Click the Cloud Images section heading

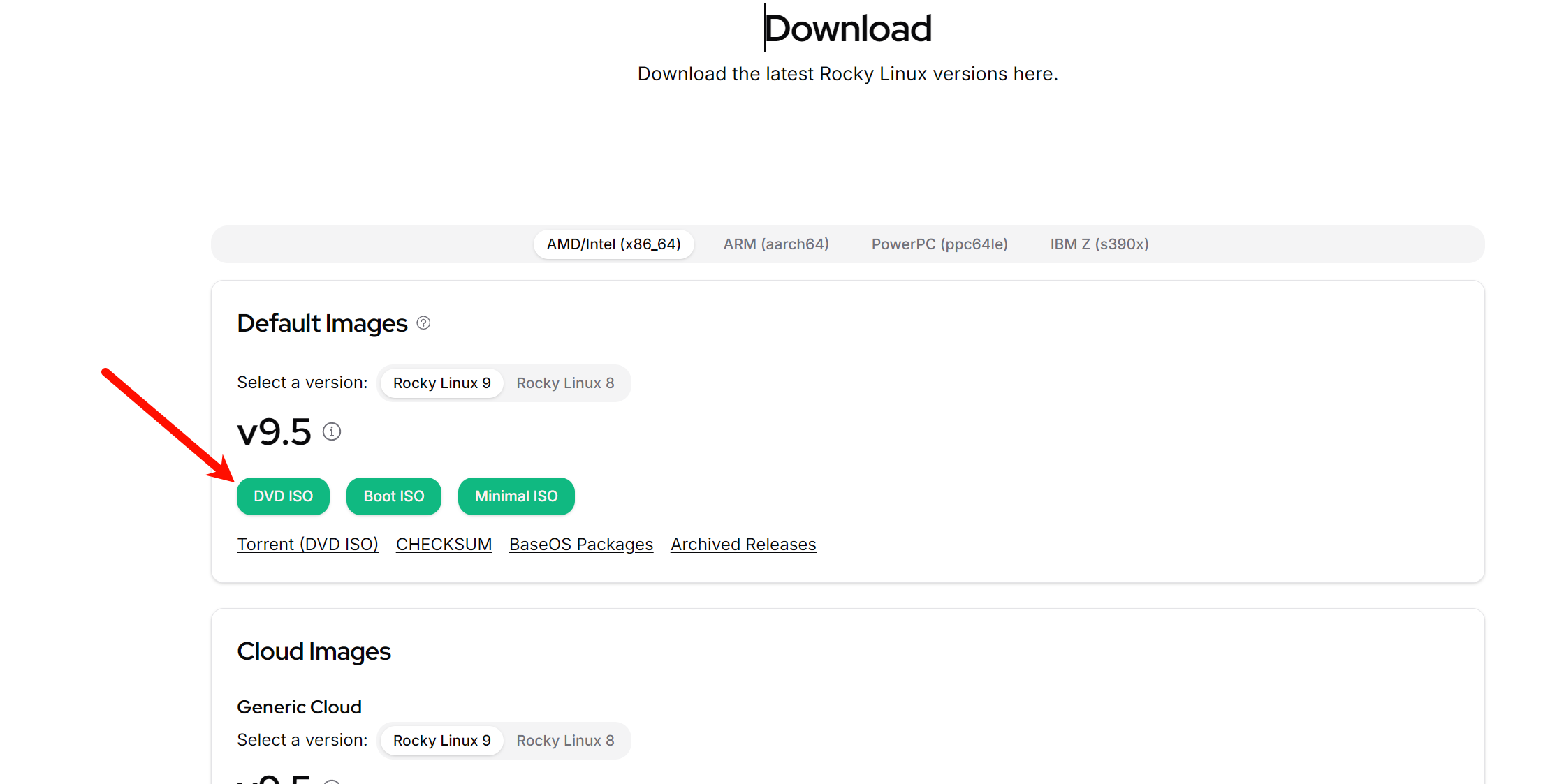coord(314,651)
